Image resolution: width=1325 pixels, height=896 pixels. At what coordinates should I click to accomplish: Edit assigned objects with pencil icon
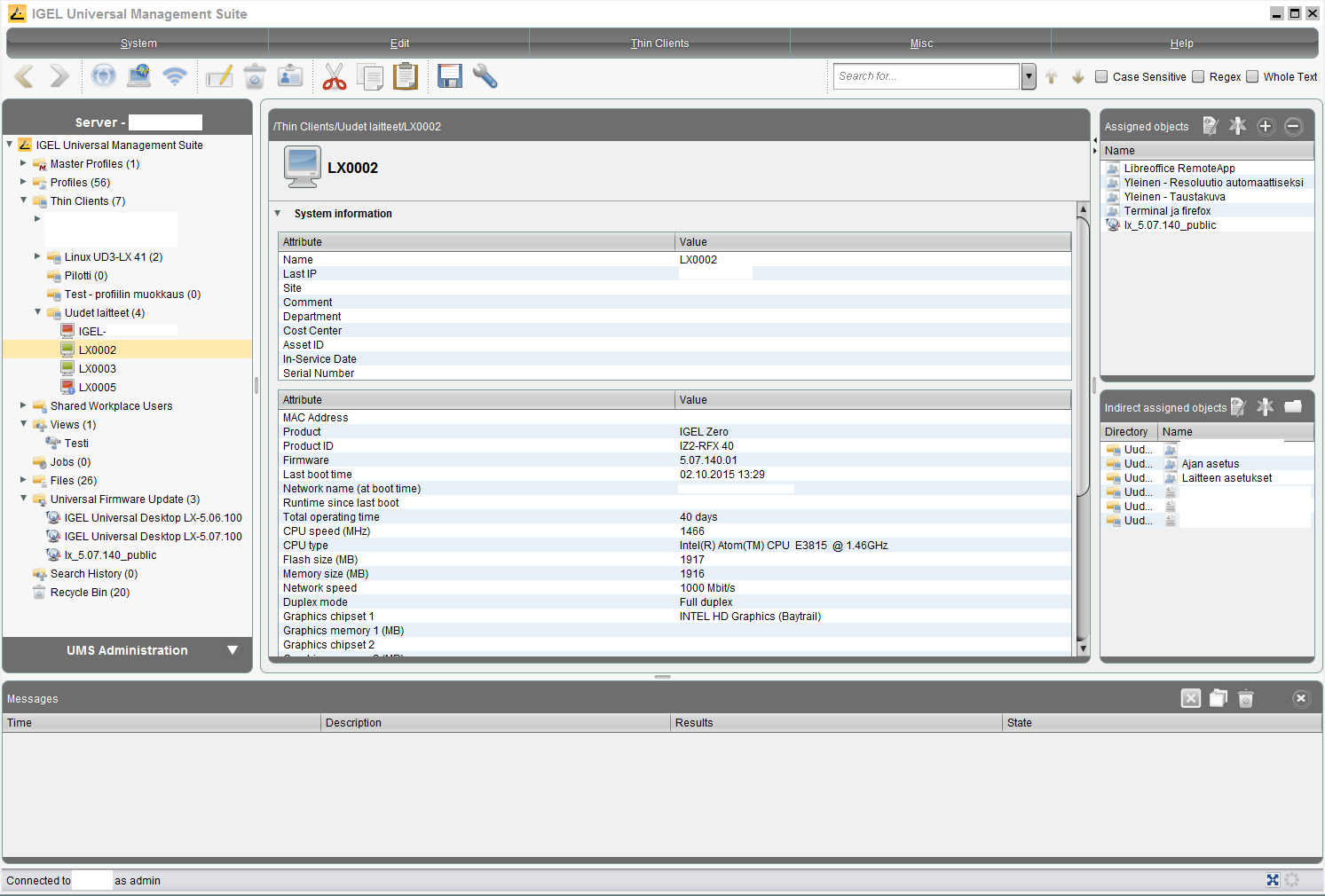[x=1211, y=126]
